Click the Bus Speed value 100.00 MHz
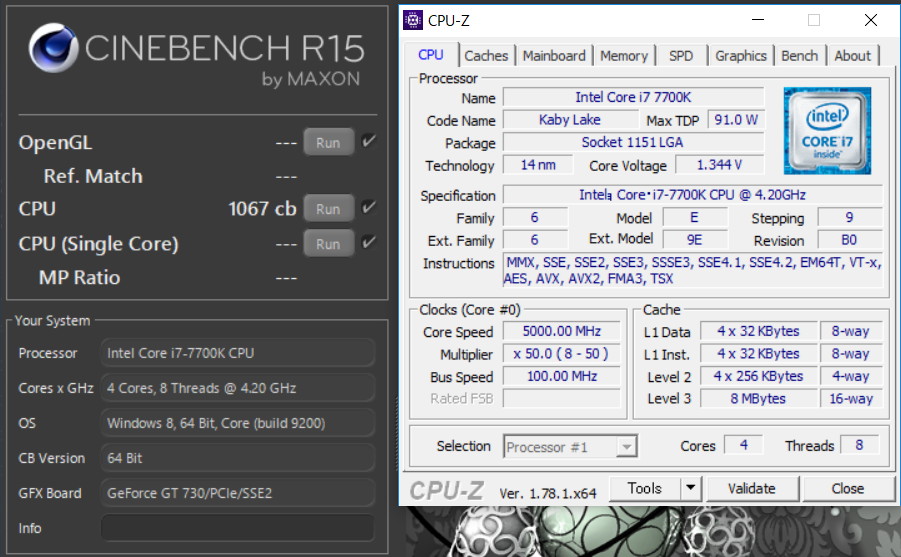The image size is (901, 557). [561, 376]
